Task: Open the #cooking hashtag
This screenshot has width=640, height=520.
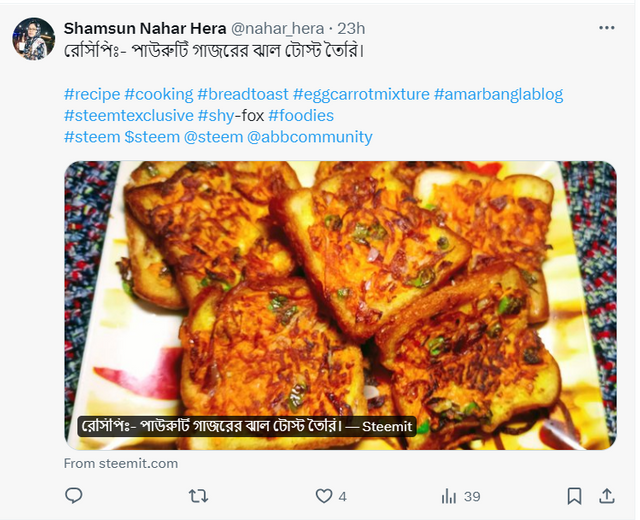Action: coord(159,94)
